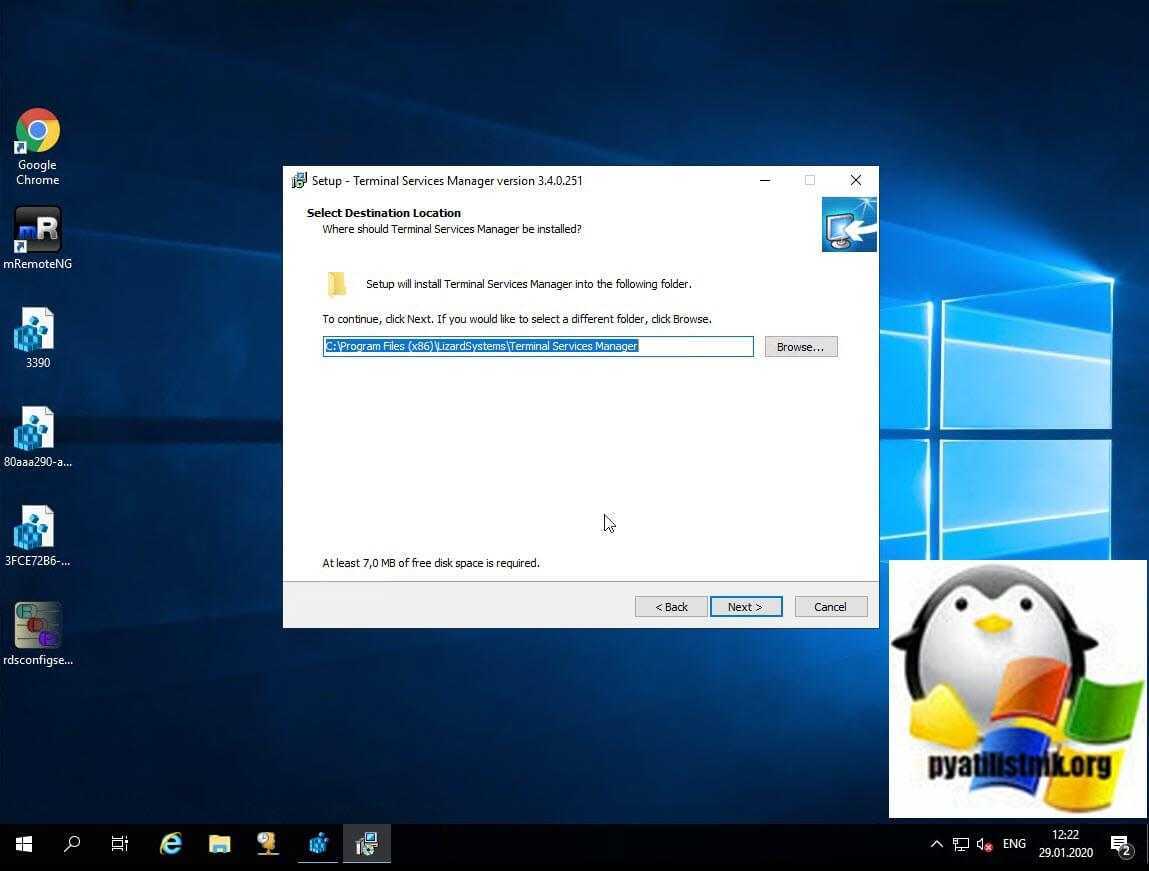
Task: Click the folder icon in the setup dialog
Action: pyautogui.click(x=336, y=284)
